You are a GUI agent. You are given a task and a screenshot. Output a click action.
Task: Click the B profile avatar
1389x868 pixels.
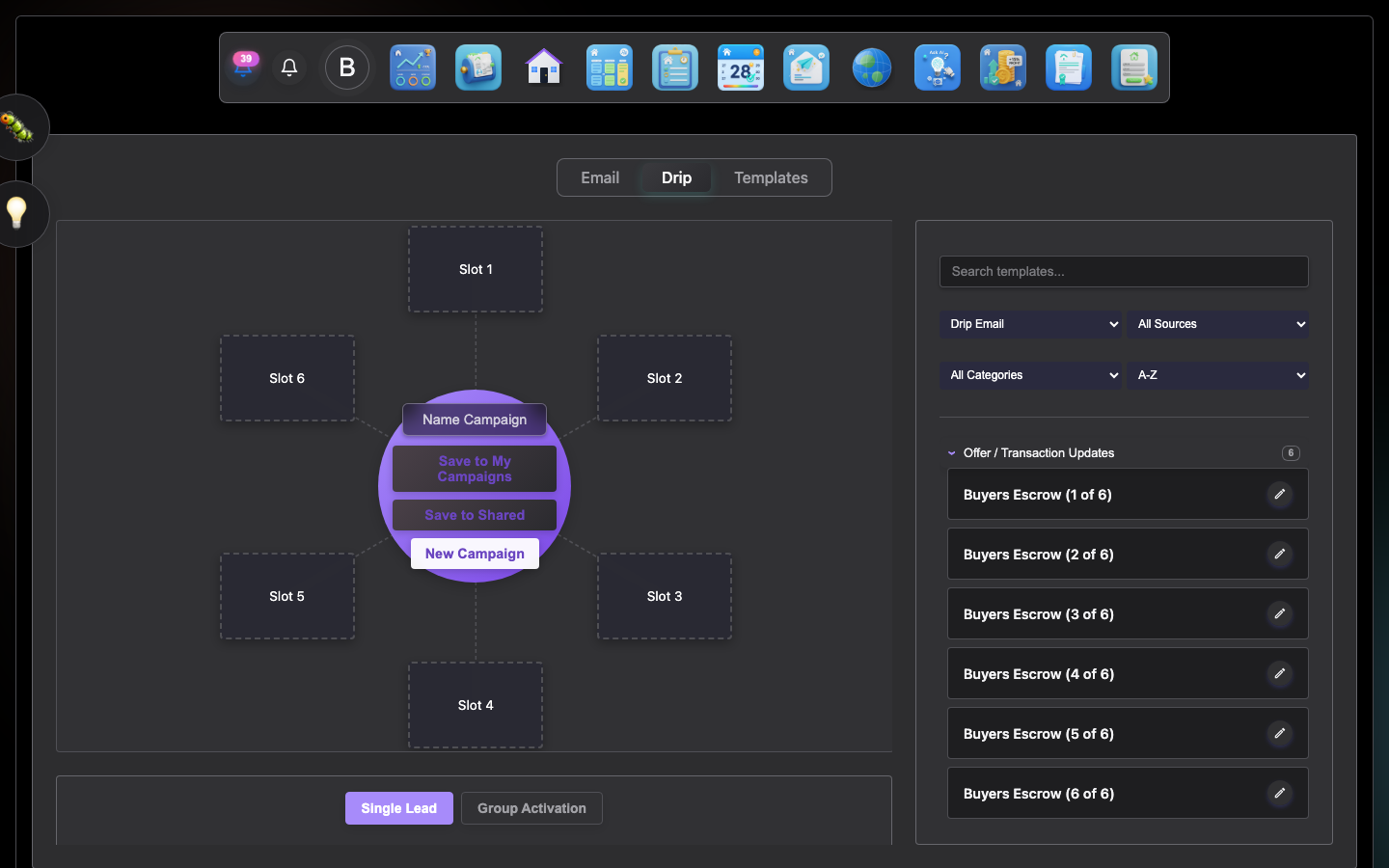click(347, 68)
